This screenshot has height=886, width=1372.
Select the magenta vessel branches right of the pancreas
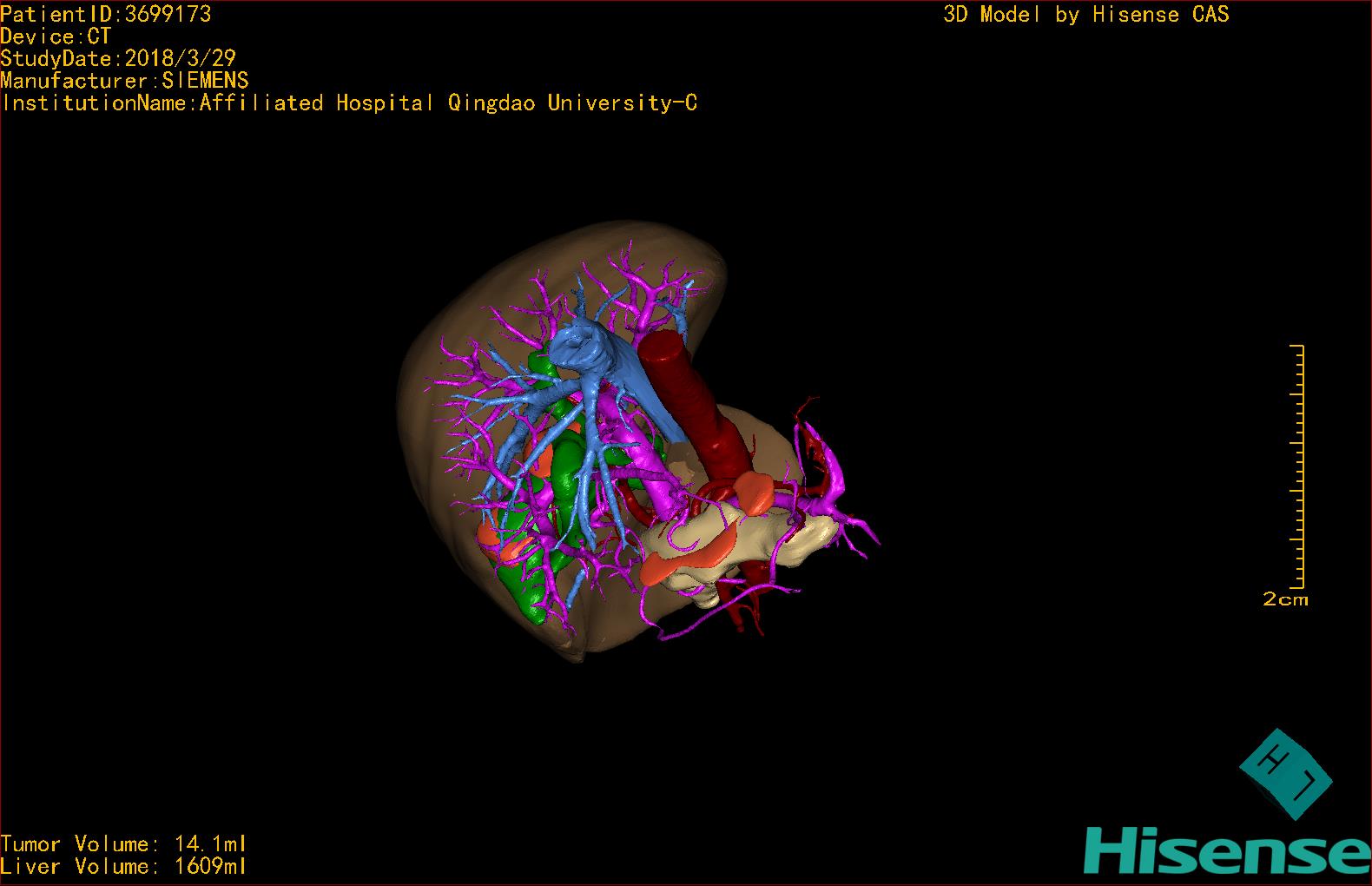click(834, 504)
